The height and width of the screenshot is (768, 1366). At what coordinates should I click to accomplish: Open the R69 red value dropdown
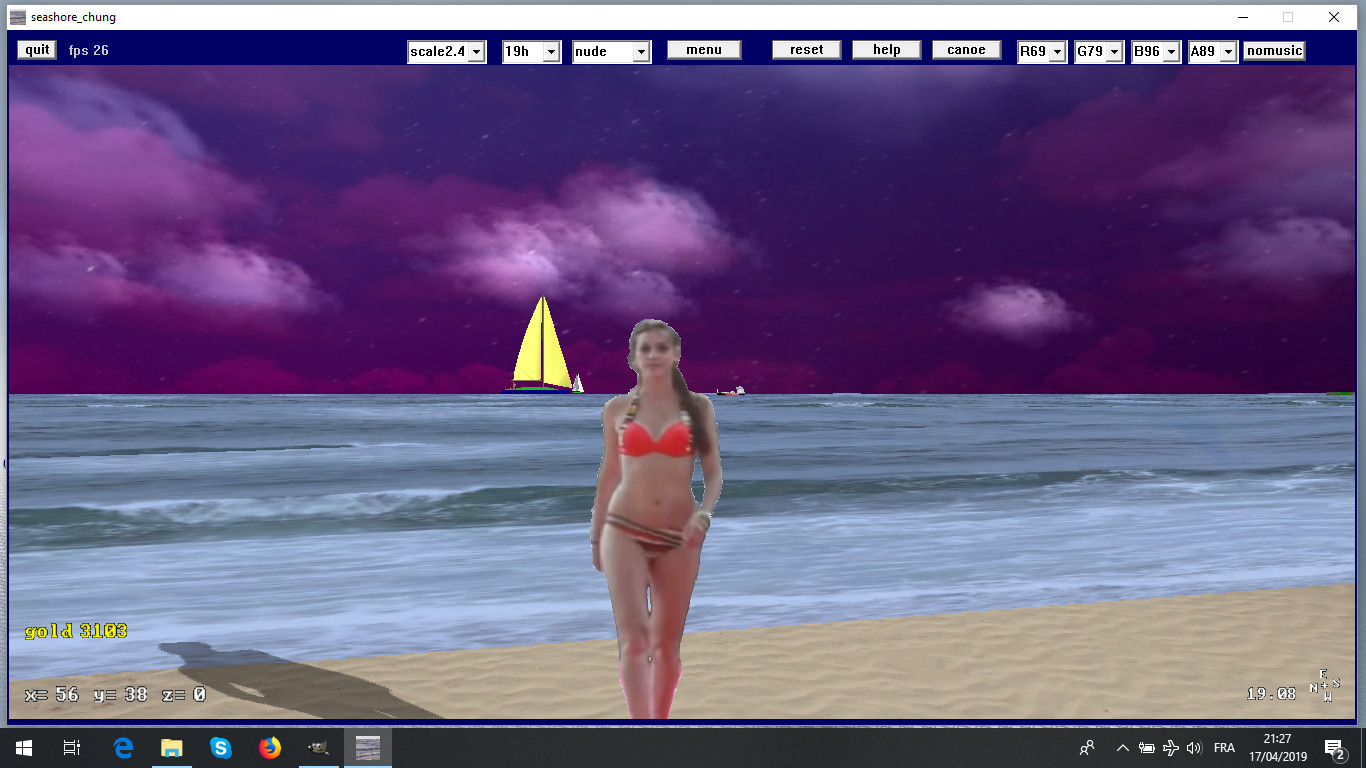click(1042, 52)
